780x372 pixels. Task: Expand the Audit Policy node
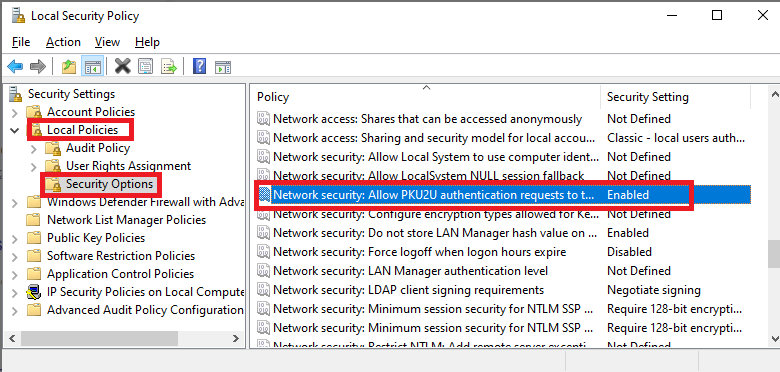34,149
